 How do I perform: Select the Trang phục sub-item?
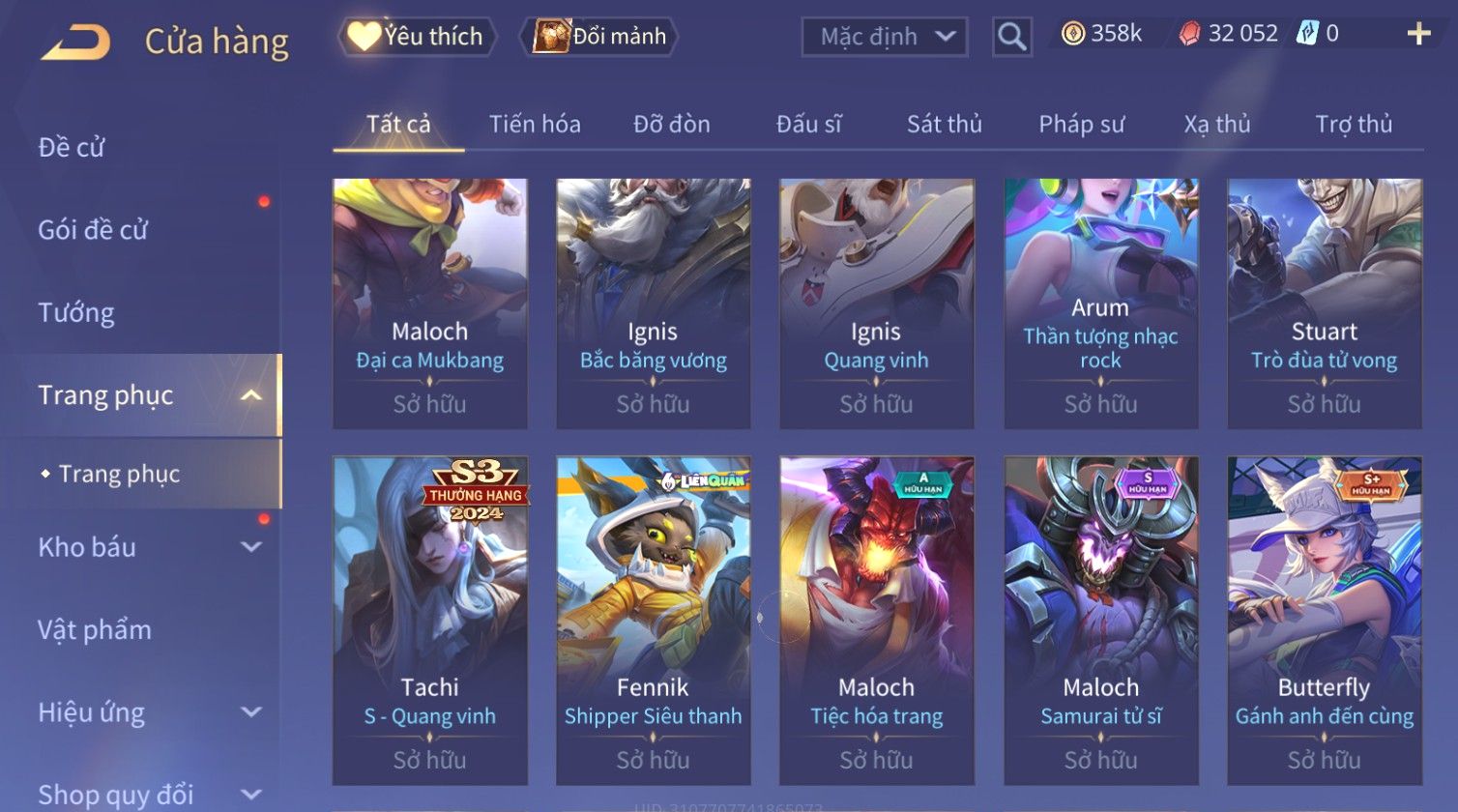pyautogui.click(x=120, y=474)
